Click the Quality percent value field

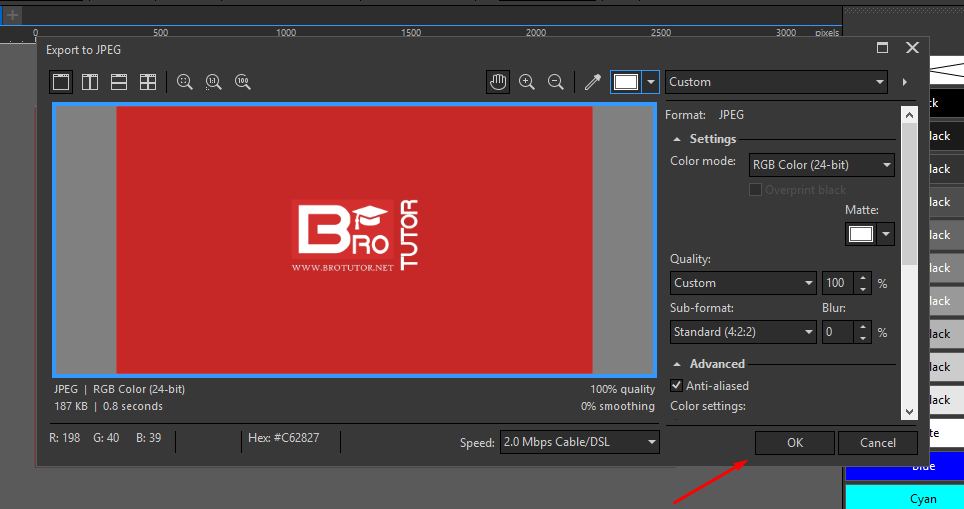coord(837,283)
